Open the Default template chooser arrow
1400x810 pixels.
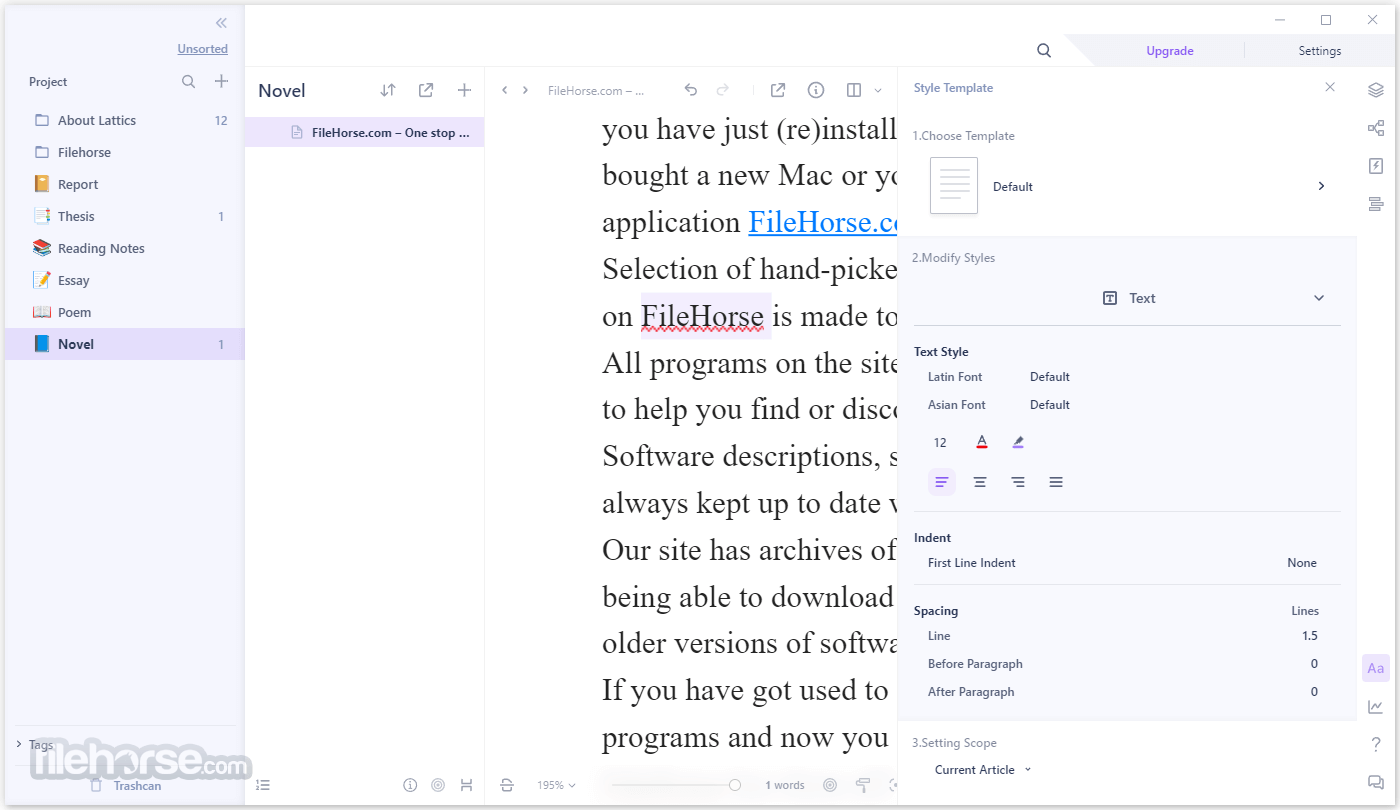tap(1321, 186)
